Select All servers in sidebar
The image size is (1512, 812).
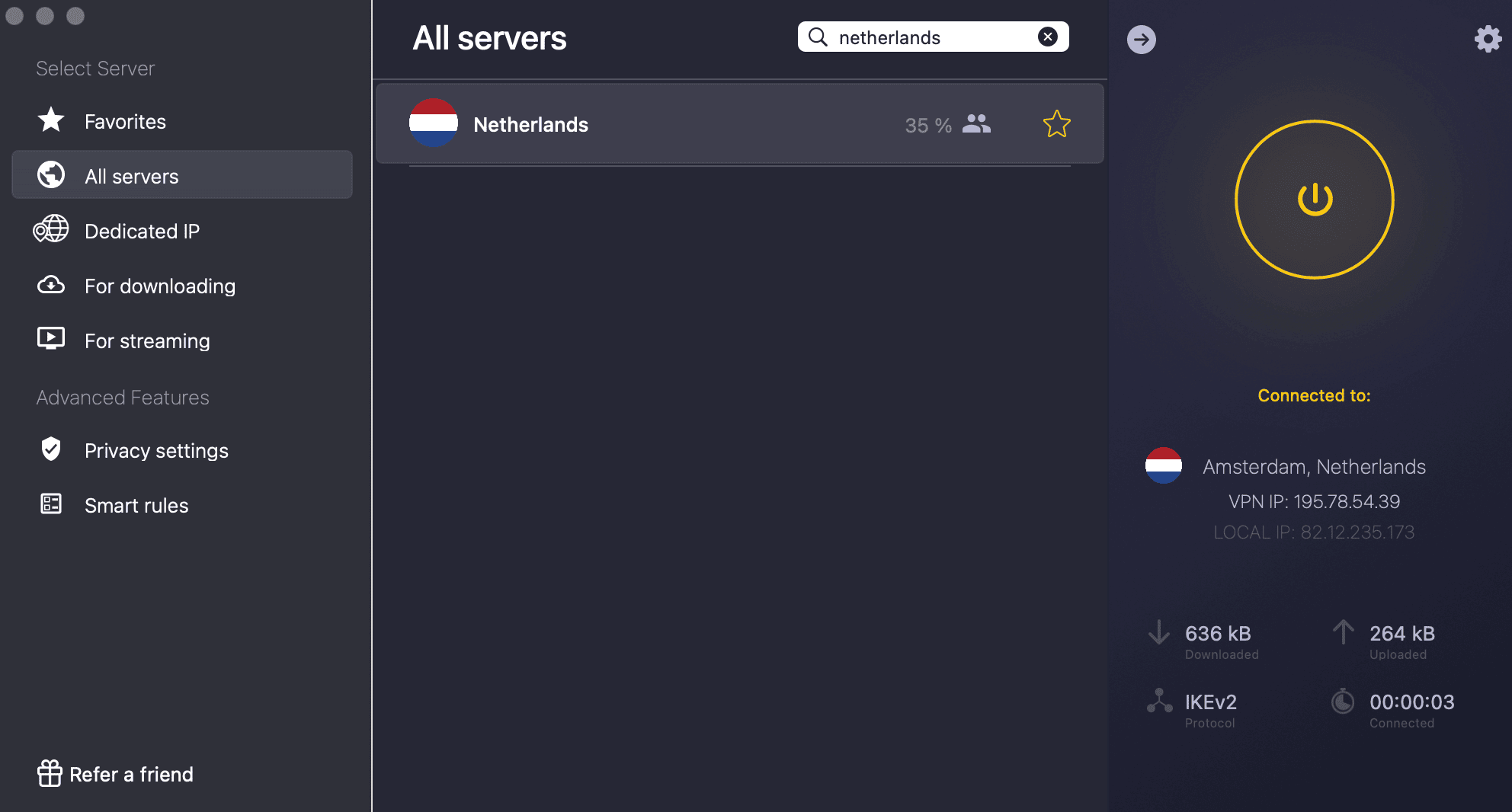pyautogui.click(x=182, y=175)
